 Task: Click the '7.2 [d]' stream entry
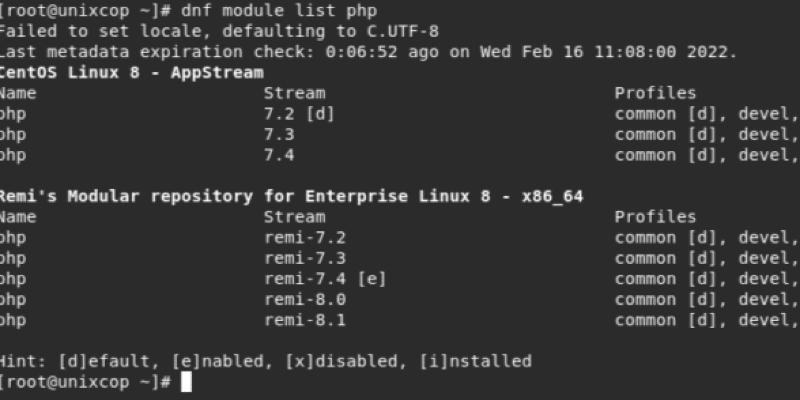pyautogui.click(x=298, y=114)
